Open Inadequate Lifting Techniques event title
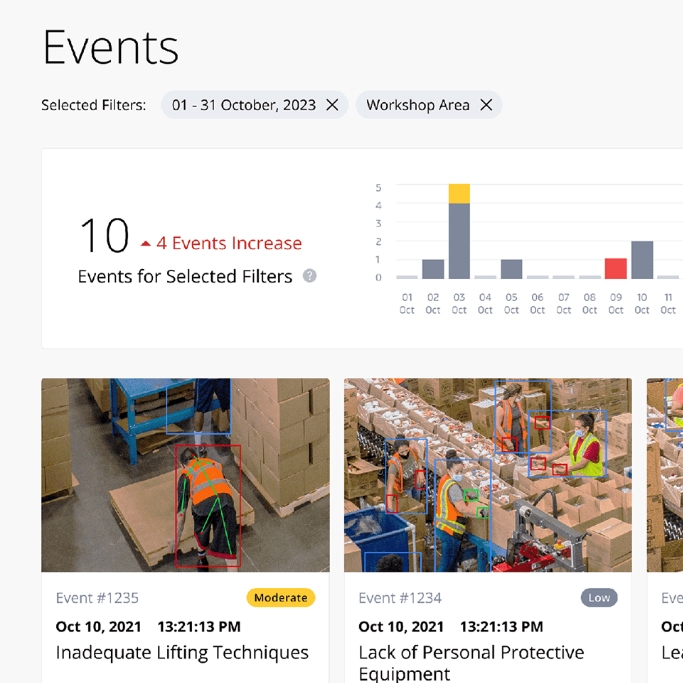Image resolution: width=683 pixels, height=683 pixels. click(182, 653)
